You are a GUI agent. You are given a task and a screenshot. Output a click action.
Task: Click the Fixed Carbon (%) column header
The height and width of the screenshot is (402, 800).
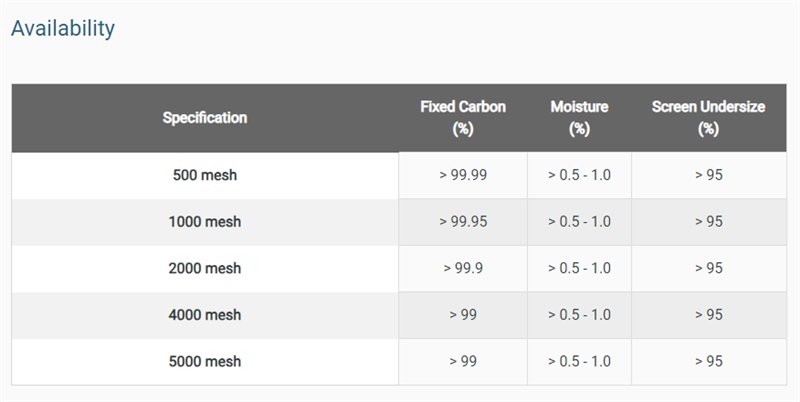point(463,118)
